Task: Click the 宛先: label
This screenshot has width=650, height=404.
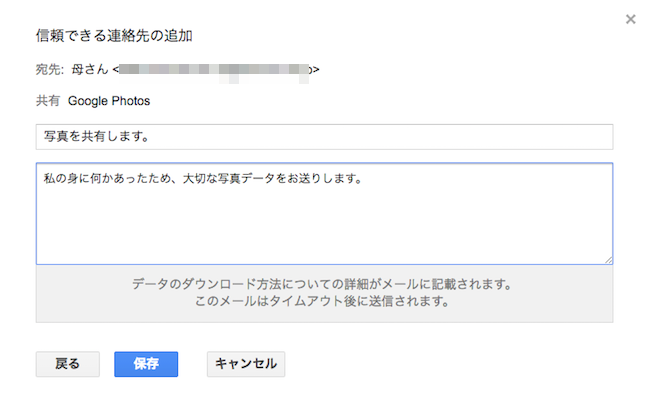Action: click(x=50, y=69)
